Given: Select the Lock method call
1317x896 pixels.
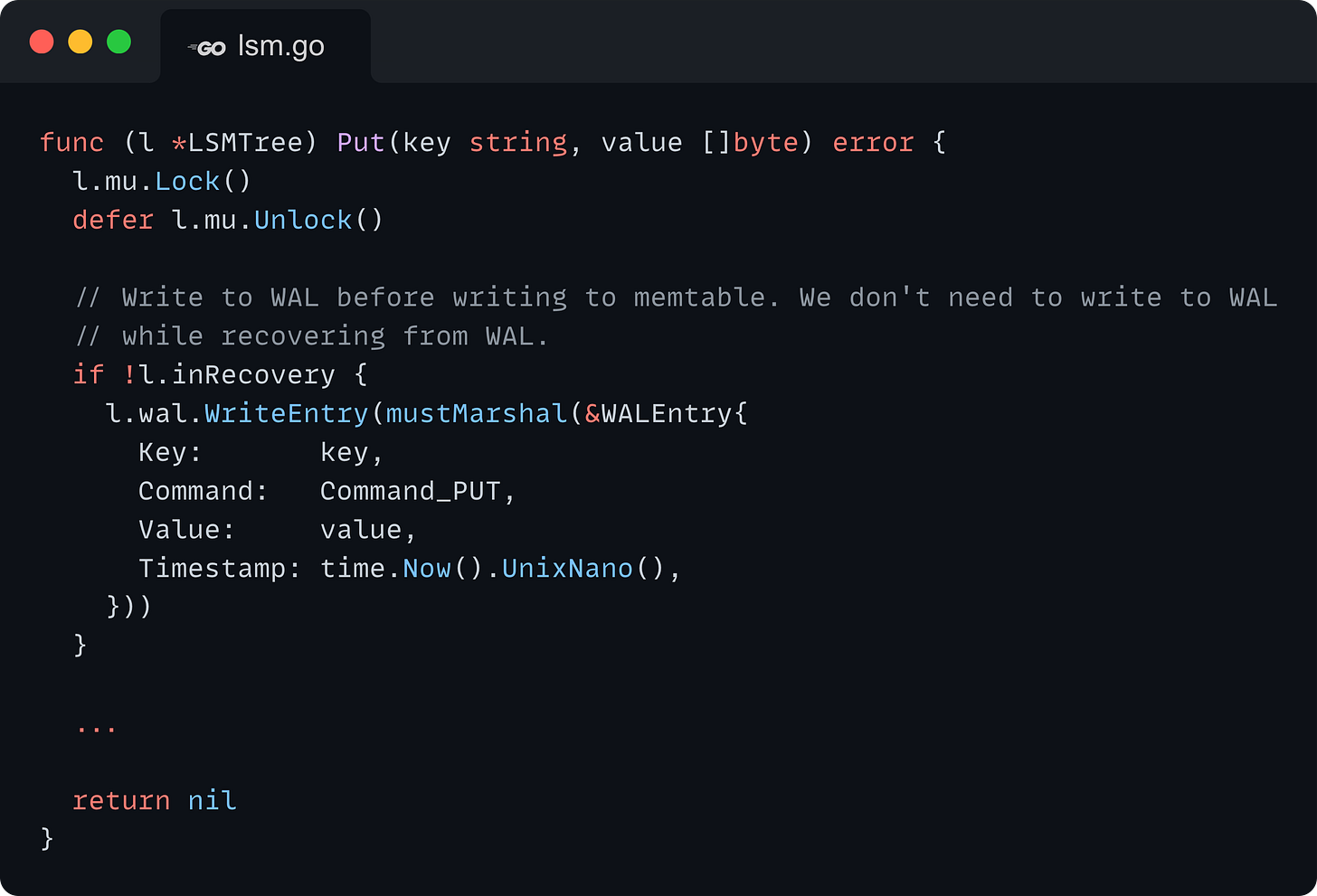Looking at the screenshot, I should click(187, 181).
